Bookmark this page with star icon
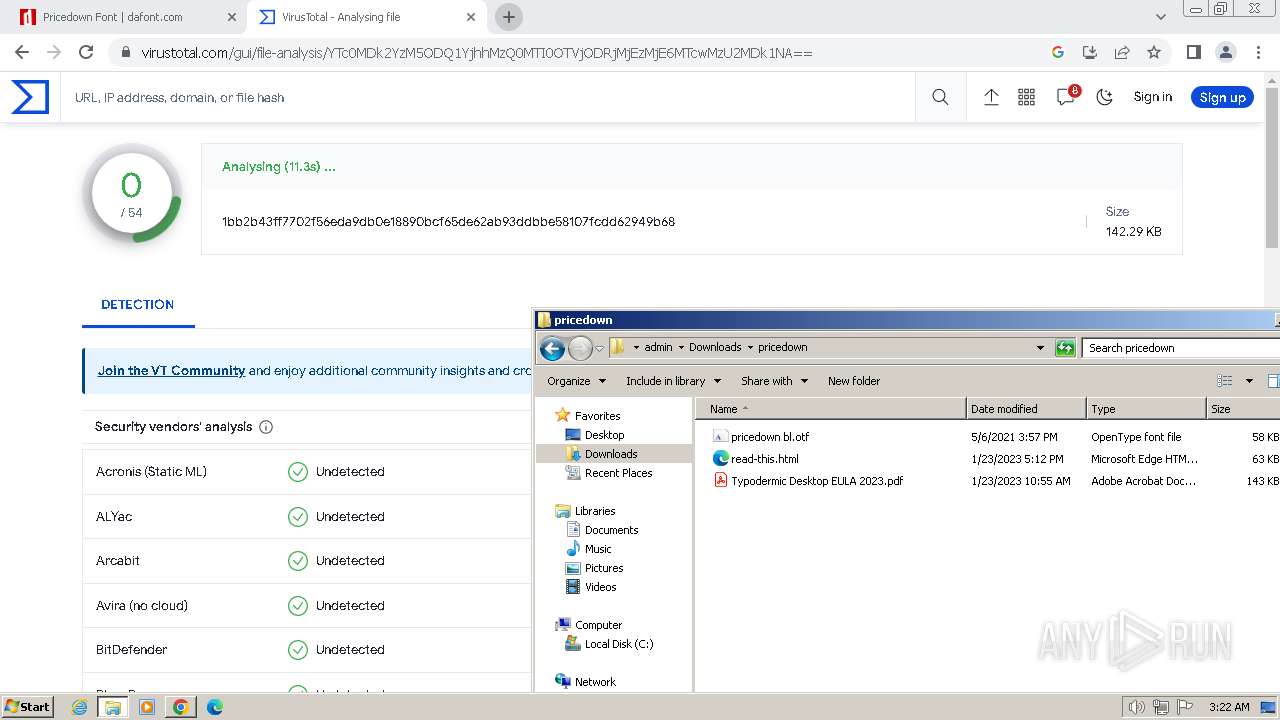Image resolution: width=1280 pixels, height=720 pixels. (1154, 52)
